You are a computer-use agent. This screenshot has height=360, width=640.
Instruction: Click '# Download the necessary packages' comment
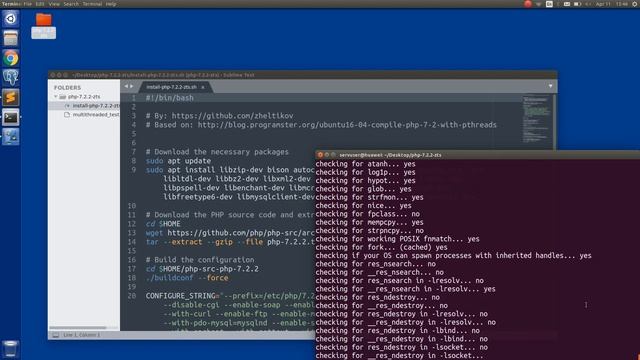[x=217, y=152]
